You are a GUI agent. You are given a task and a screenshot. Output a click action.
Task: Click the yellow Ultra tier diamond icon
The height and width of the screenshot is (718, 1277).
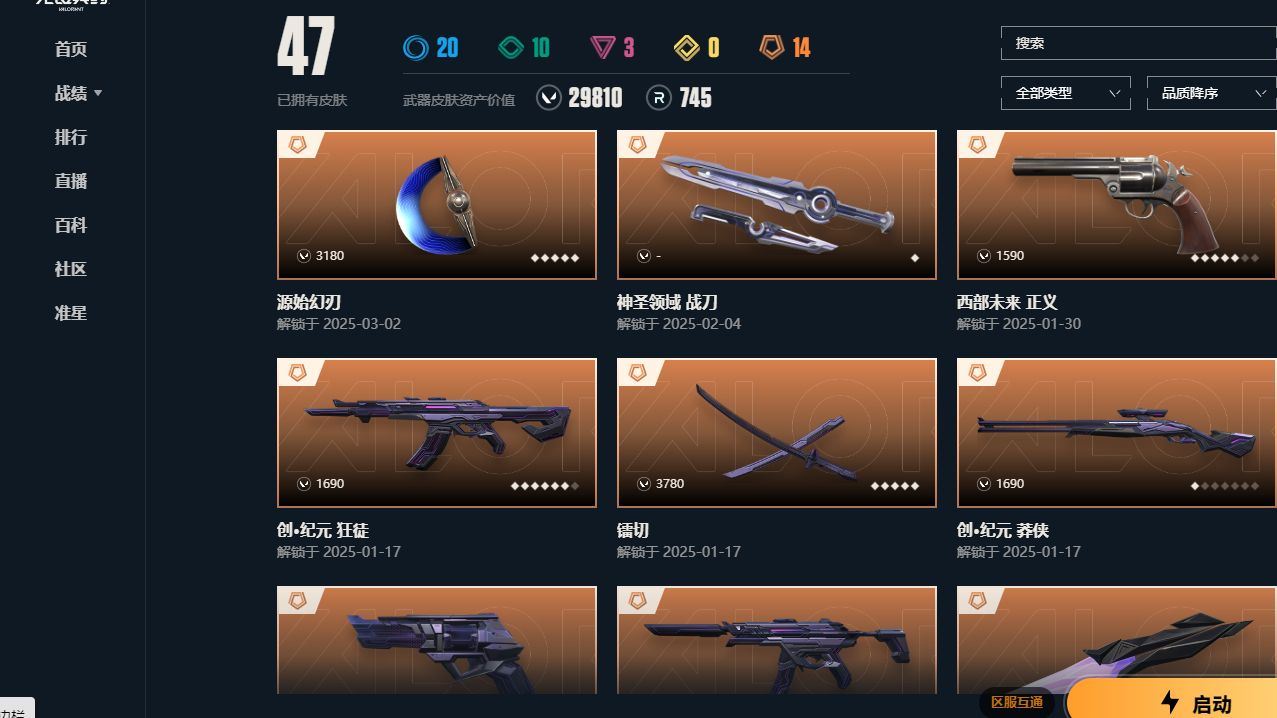click(687, 47)
